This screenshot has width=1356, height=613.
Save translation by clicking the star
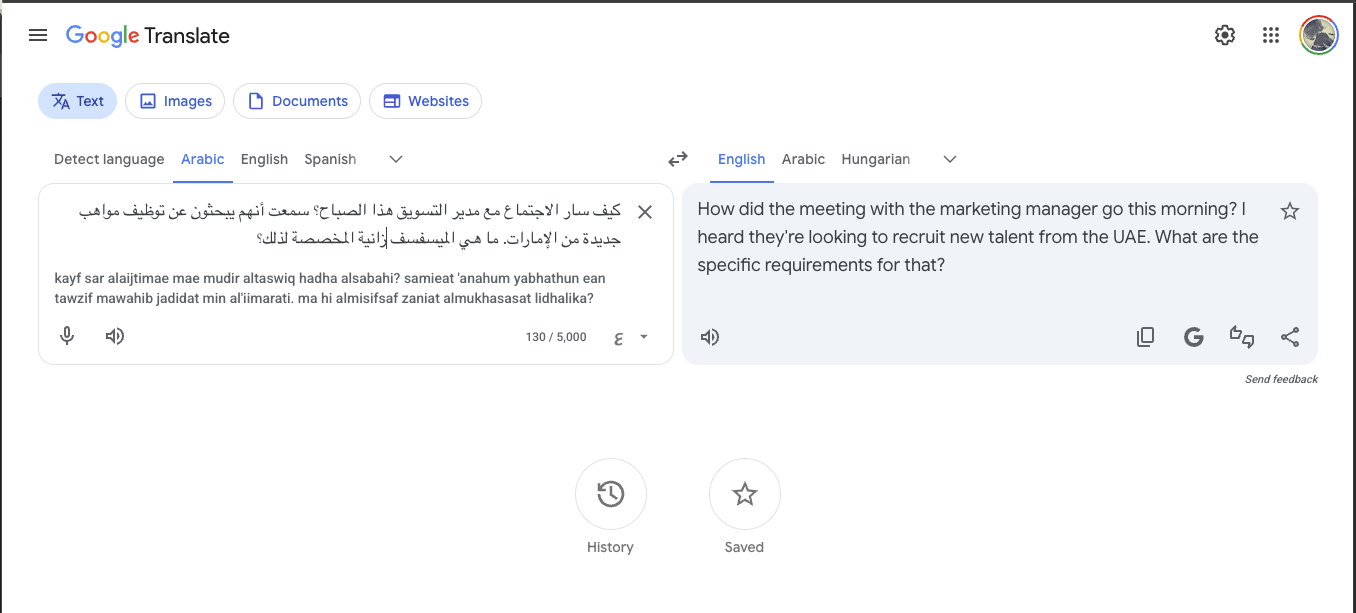point(1290,211)
